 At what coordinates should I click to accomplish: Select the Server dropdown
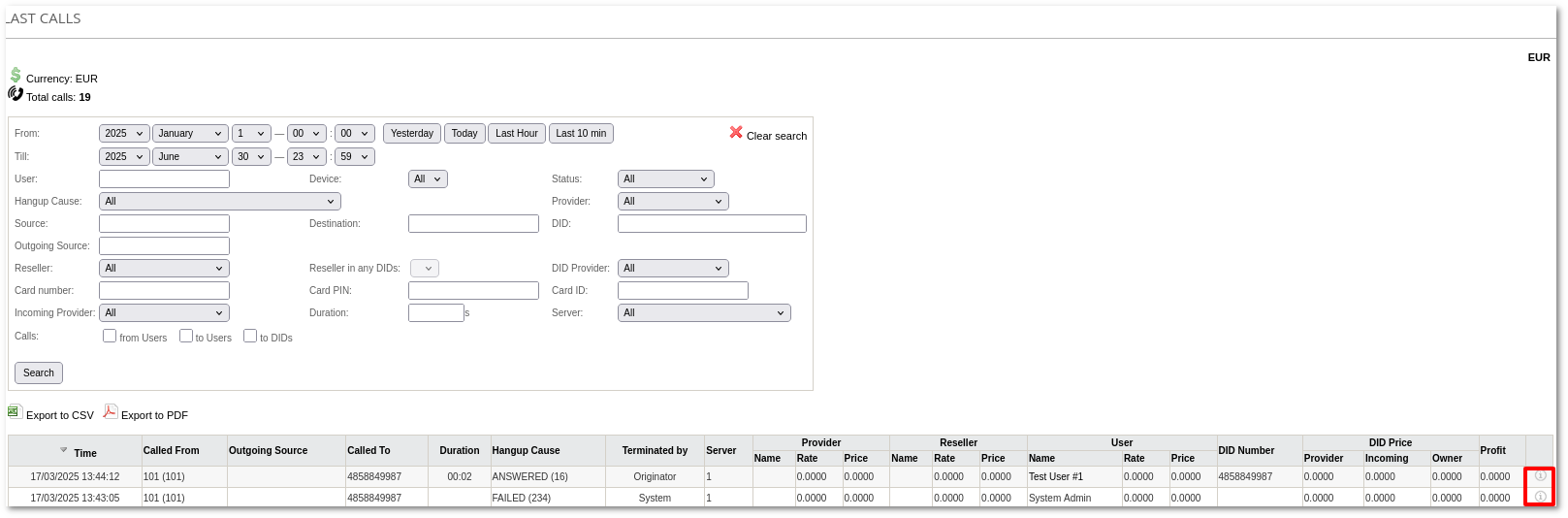704,313
